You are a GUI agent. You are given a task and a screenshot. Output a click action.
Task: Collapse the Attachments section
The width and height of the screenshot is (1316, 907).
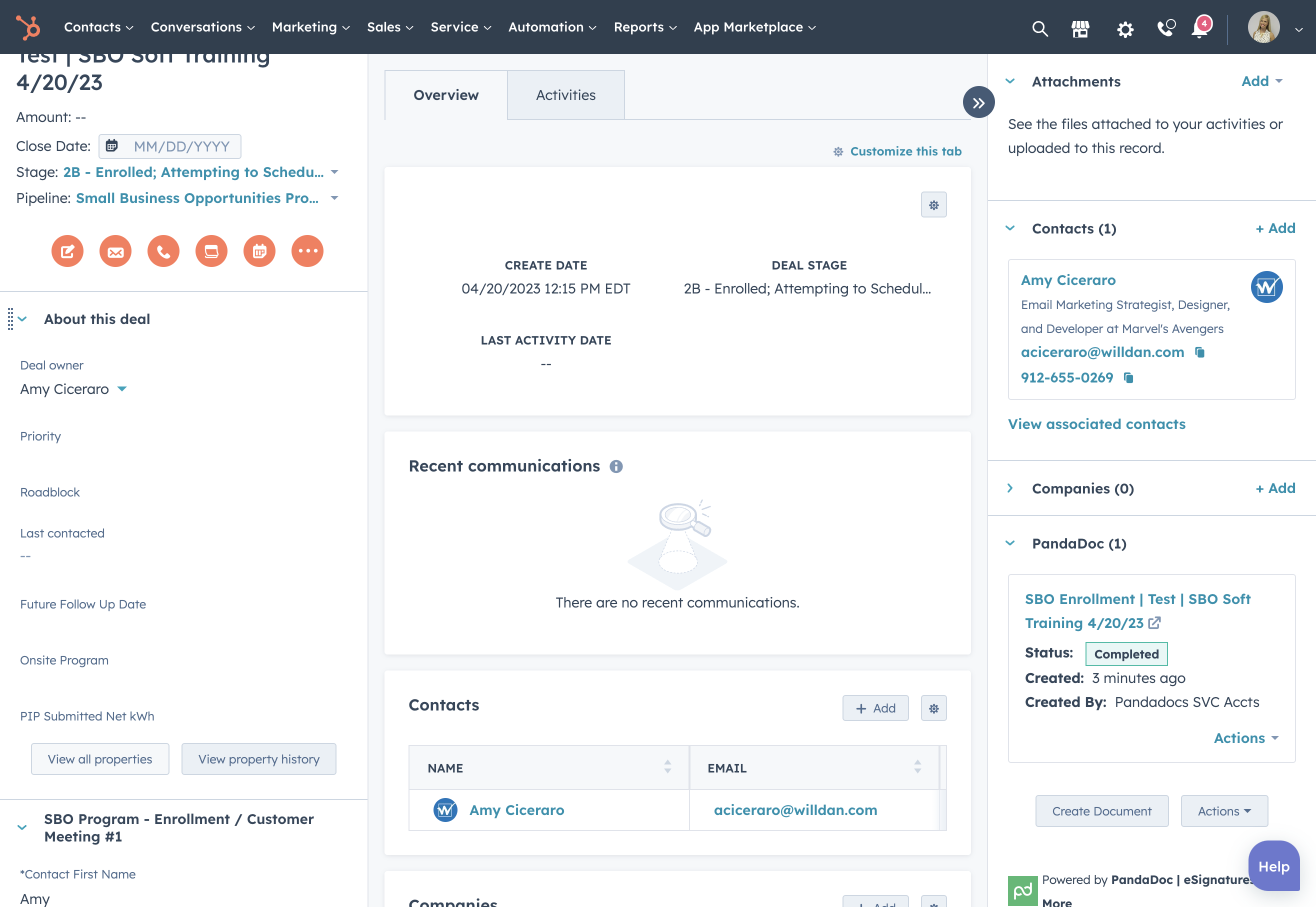(x=1009, y=81)
